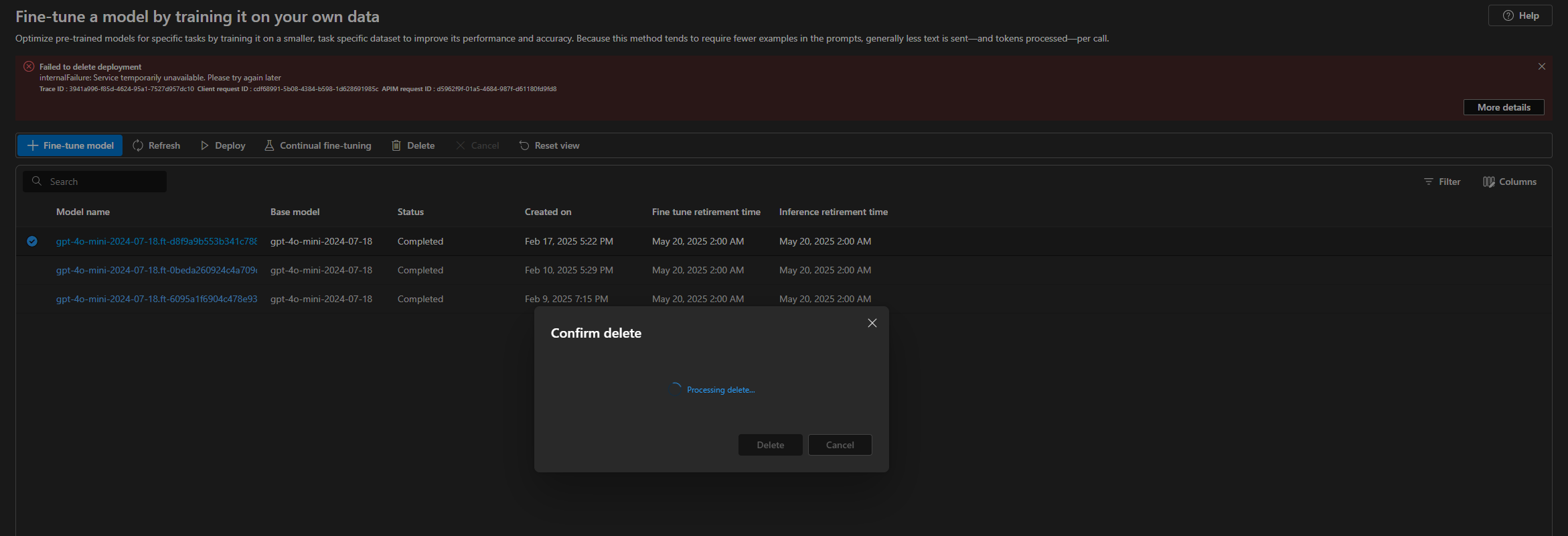This screenshot has height=536, width=1568.
Task: Toggle the checked row selection checkbox
Action: coord(32,241)
